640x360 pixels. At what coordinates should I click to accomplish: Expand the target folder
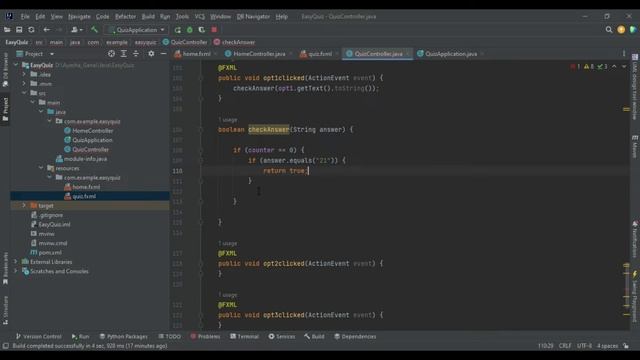click(x=24, y=206)
